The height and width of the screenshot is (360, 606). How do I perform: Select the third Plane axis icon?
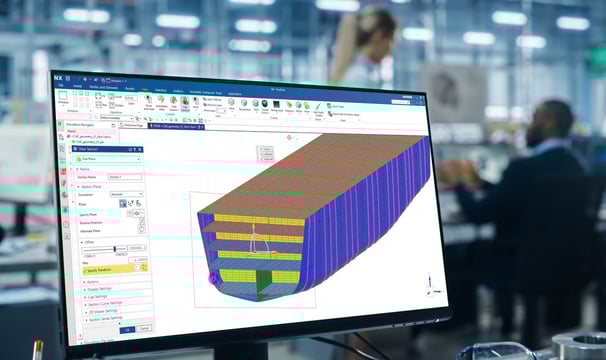[138, 203]
